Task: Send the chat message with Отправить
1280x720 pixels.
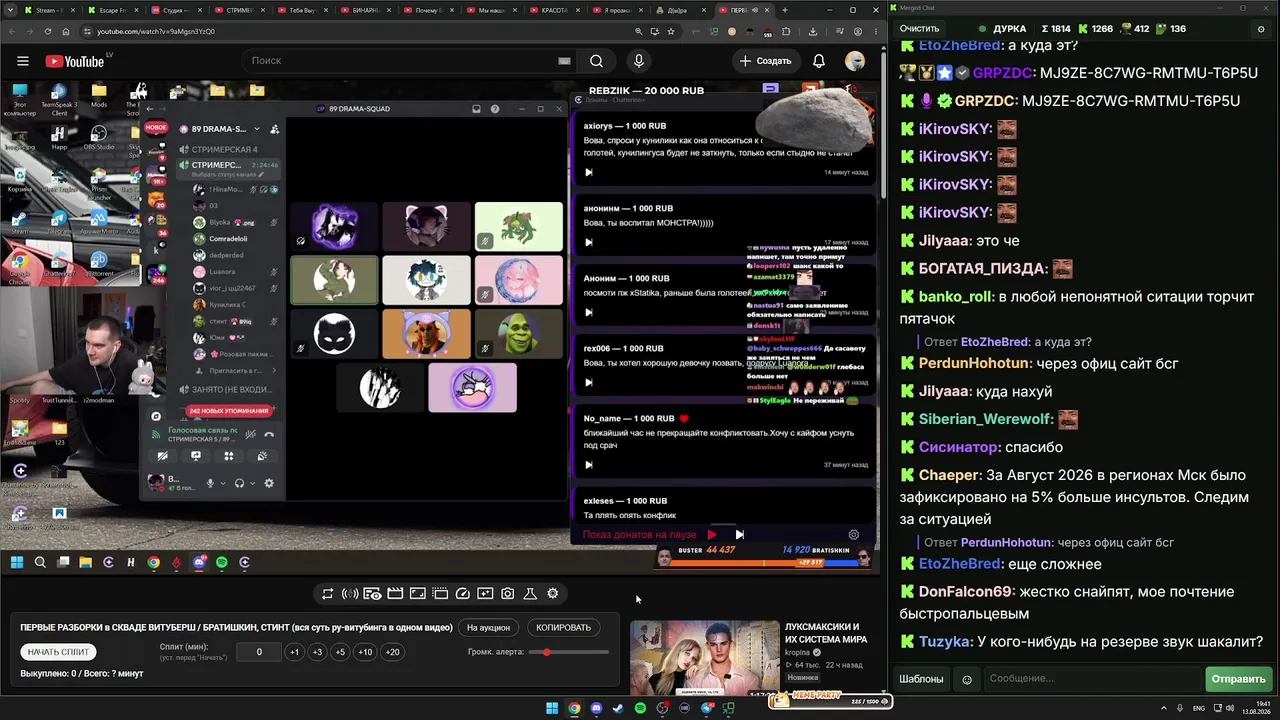Action: point(1238,679)
